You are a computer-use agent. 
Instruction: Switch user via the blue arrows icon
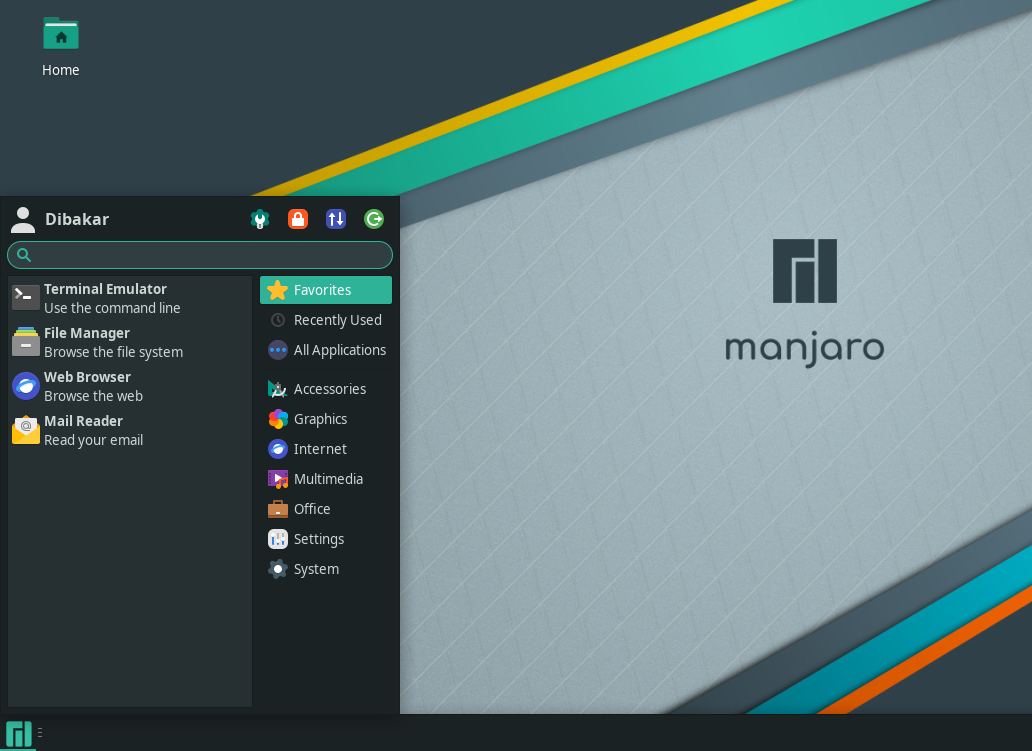[336, 219]
